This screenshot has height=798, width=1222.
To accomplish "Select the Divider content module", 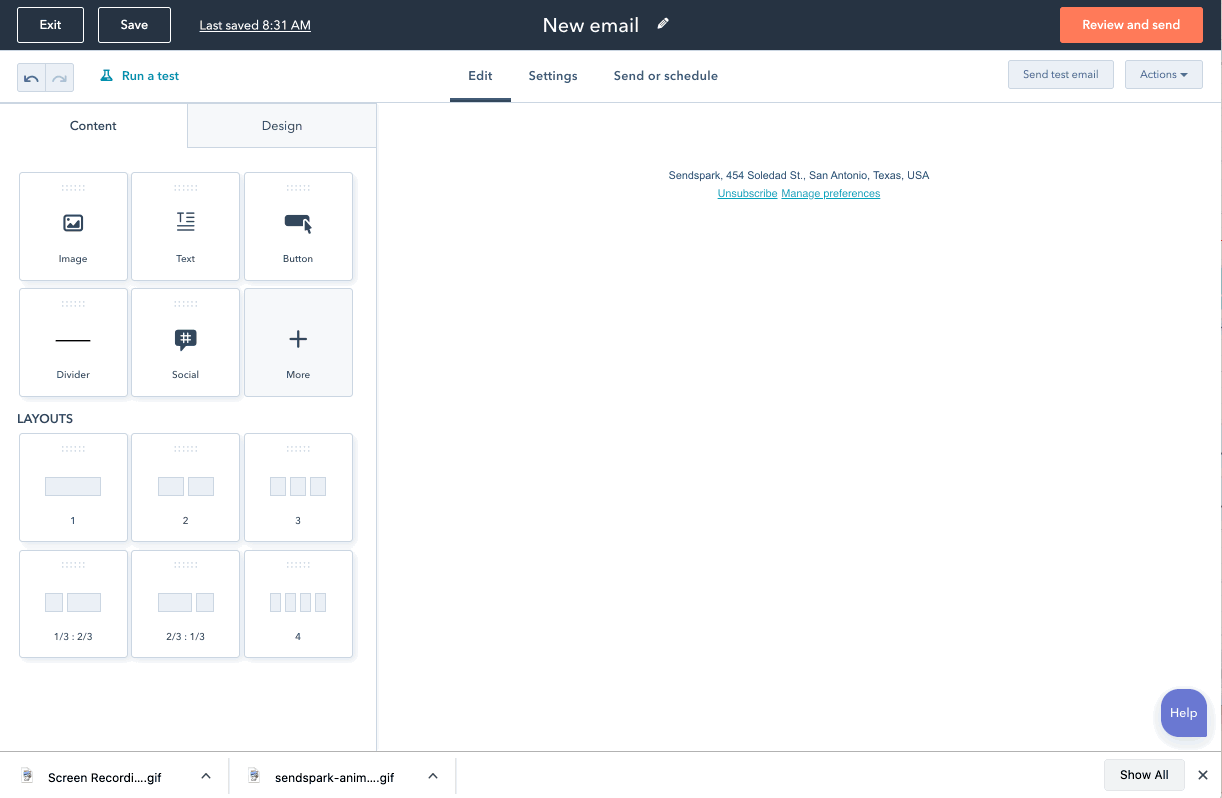I will [x=73, y=342].
